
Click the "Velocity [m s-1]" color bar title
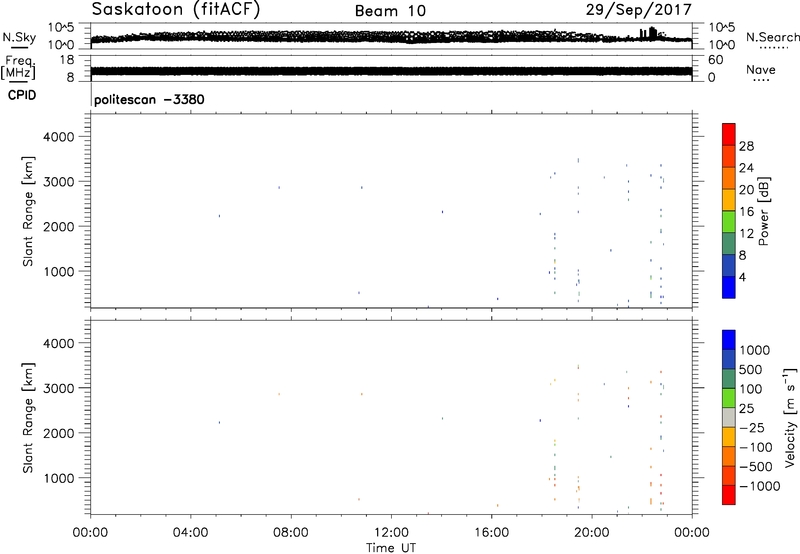pos(790,417)
